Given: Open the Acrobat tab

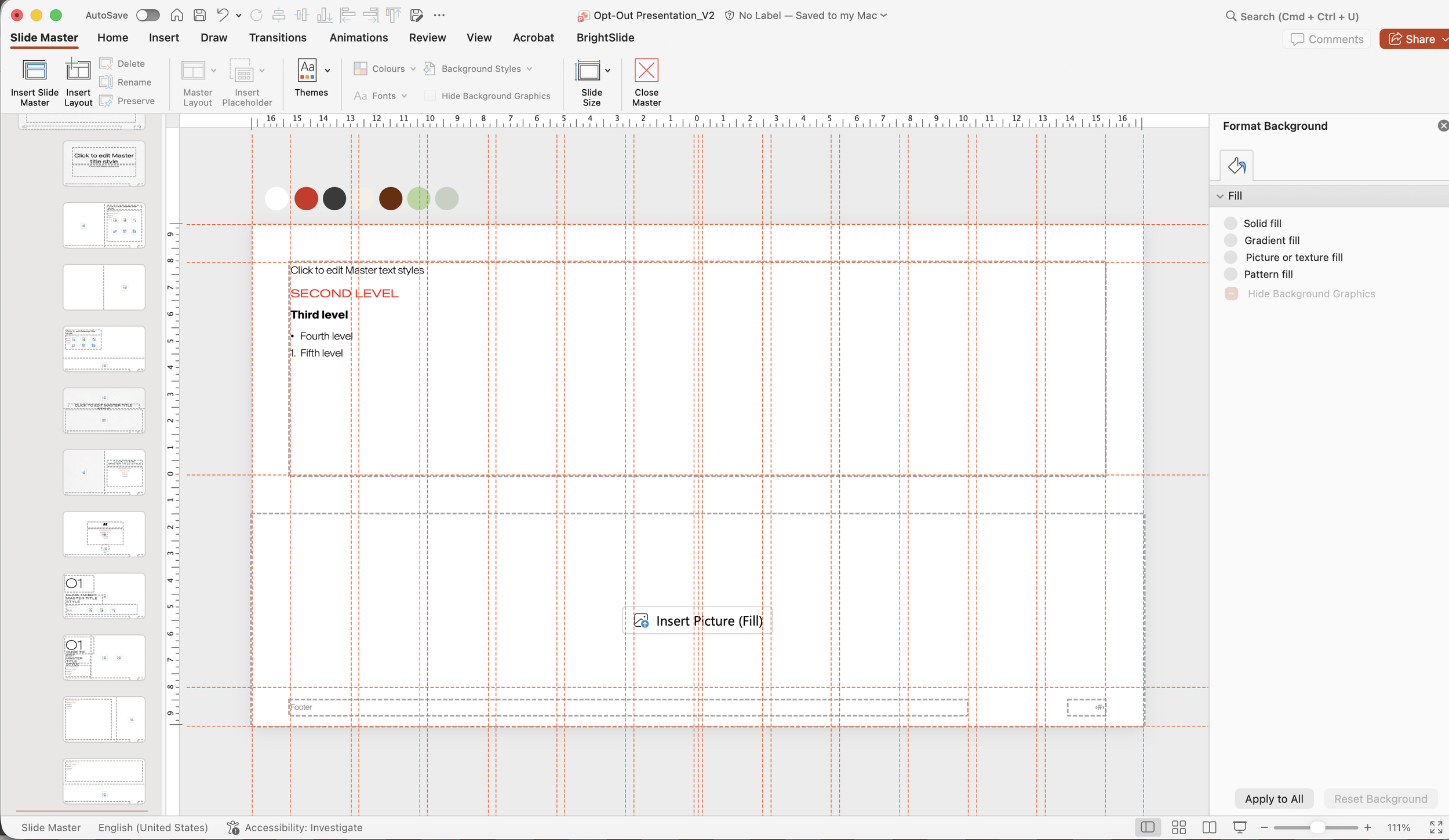Looking at the screenshot, I should pos(533,38).
